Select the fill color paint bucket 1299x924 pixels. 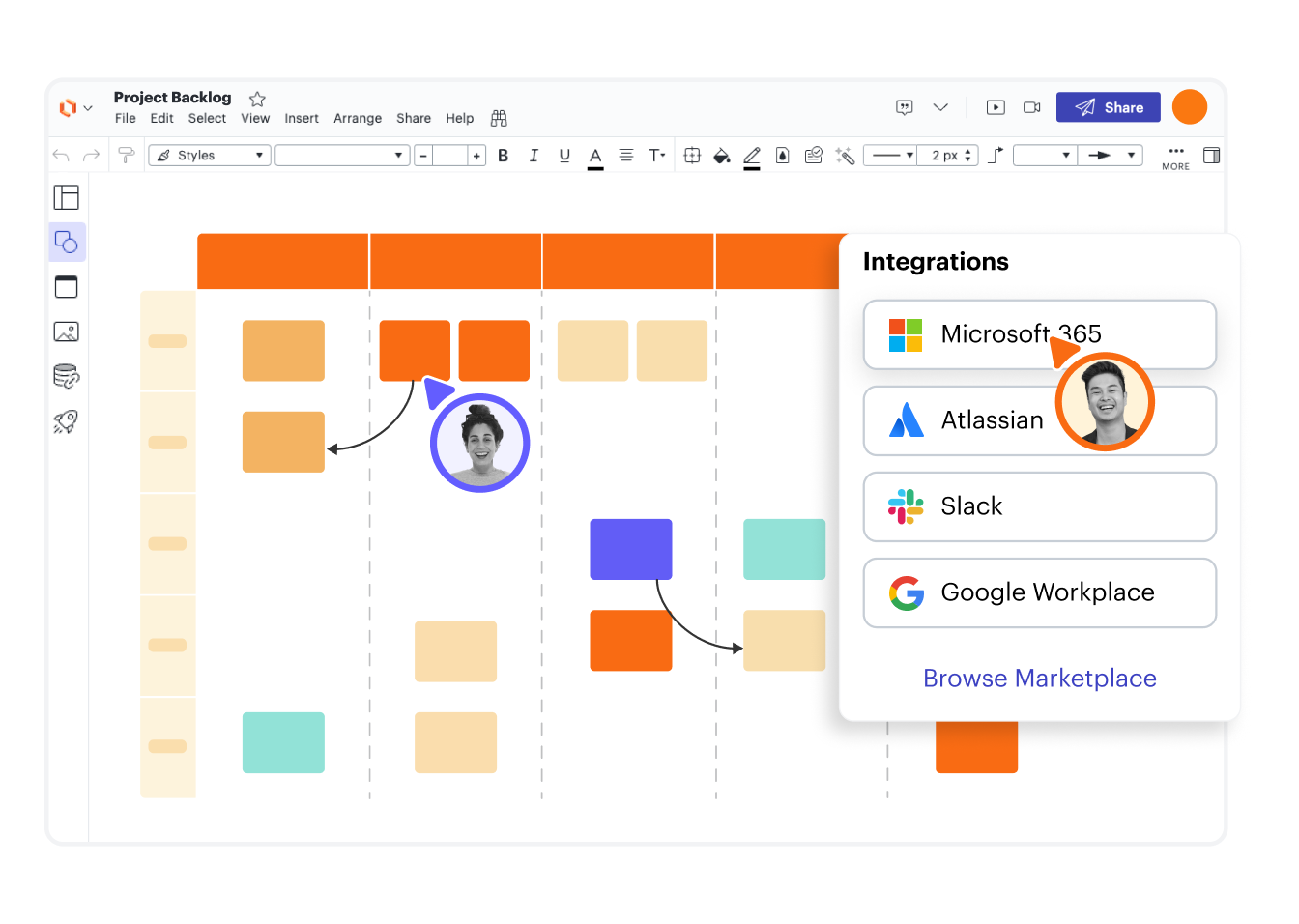721,156
